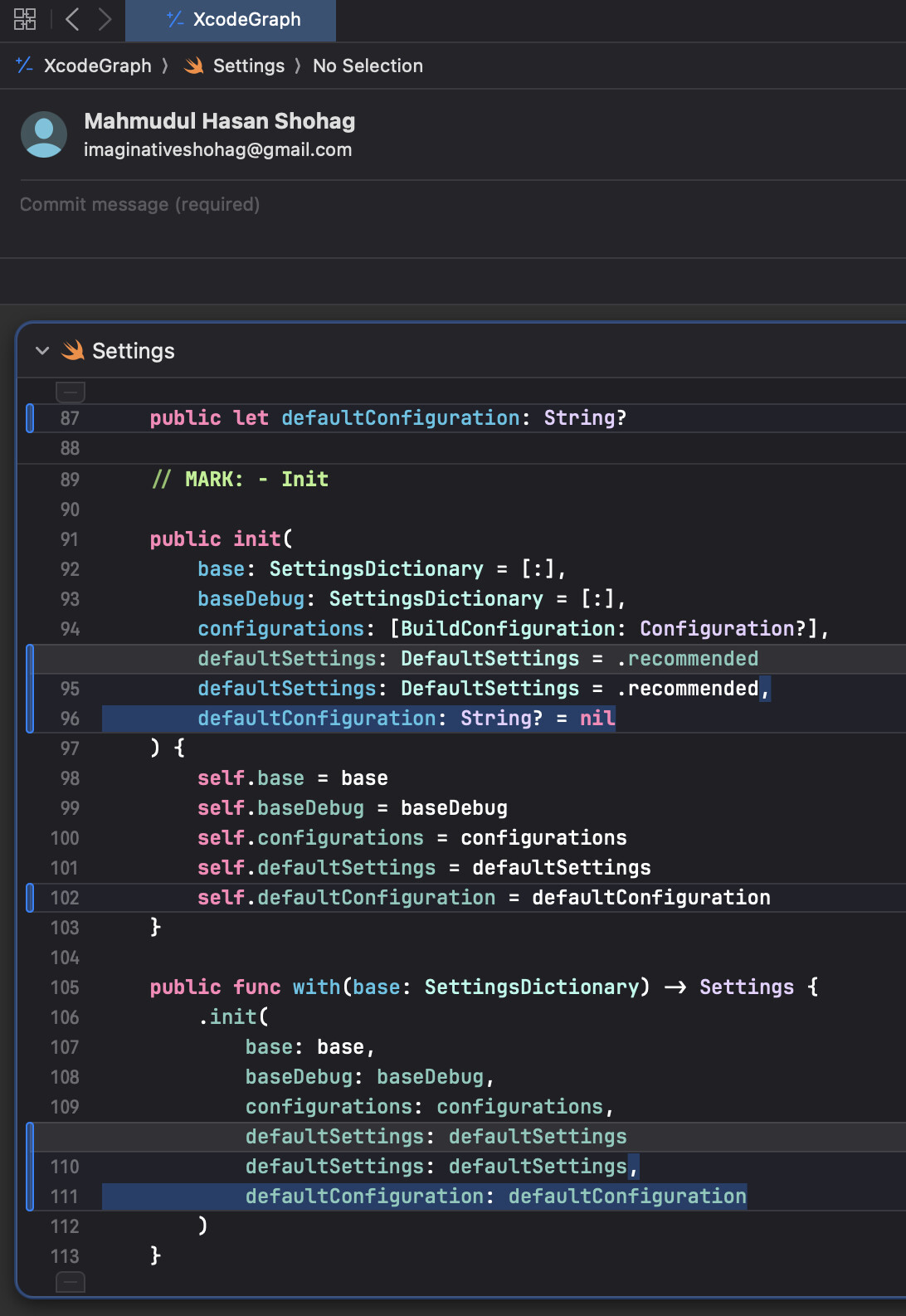Click 'public let defaultConfiguration: String?' line

coord(388,418)
